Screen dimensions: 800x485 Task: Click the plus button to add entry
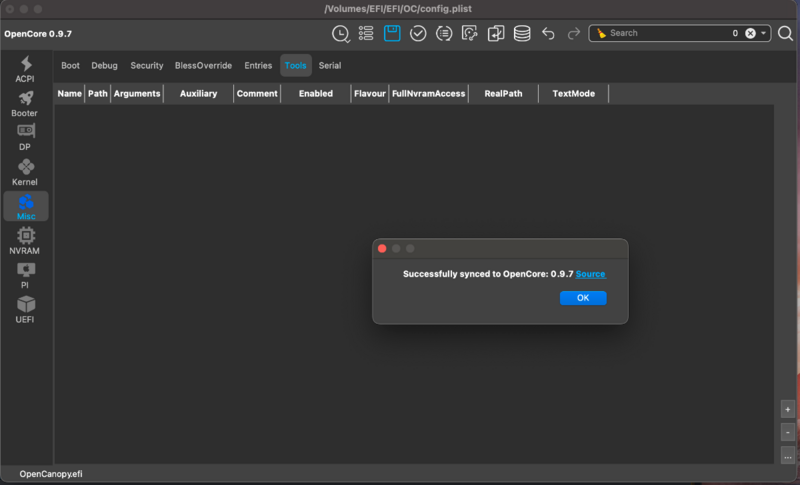click(x=788, y=409)
